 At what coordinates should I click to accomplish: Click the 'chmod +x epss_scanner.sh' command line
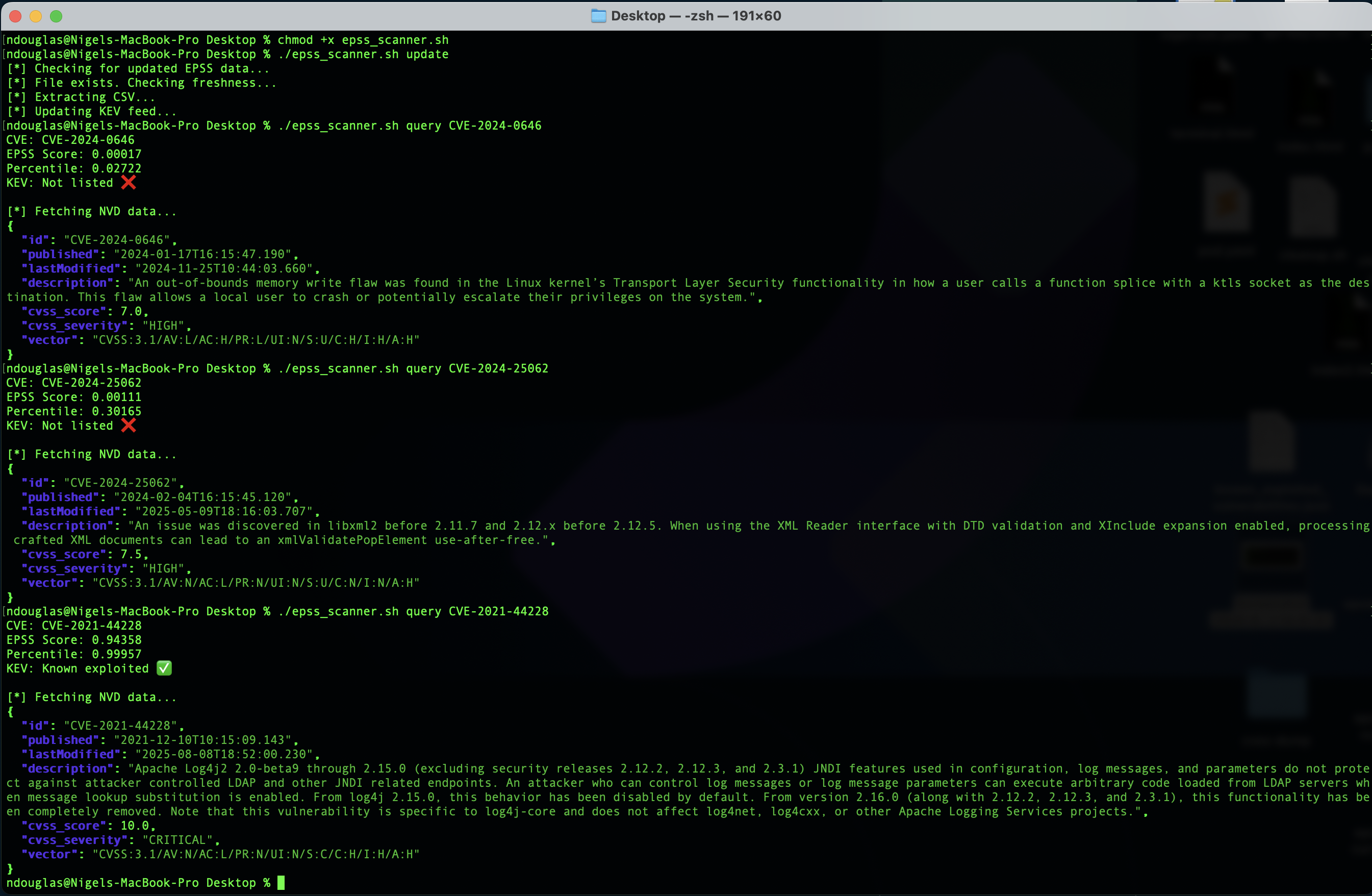[227, 40]
